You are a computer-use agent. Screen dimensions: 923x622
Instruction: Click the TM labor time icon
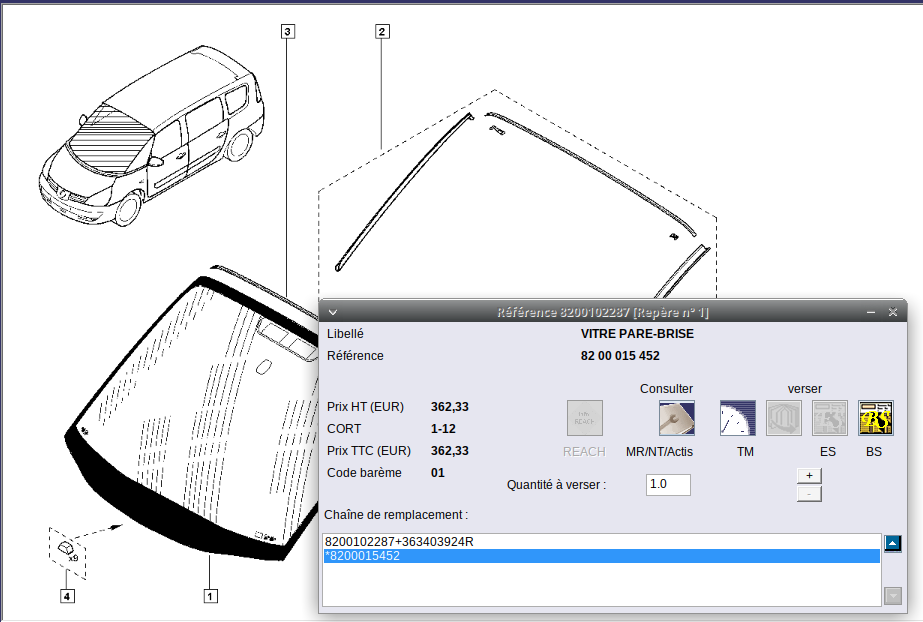click(737, 418)
